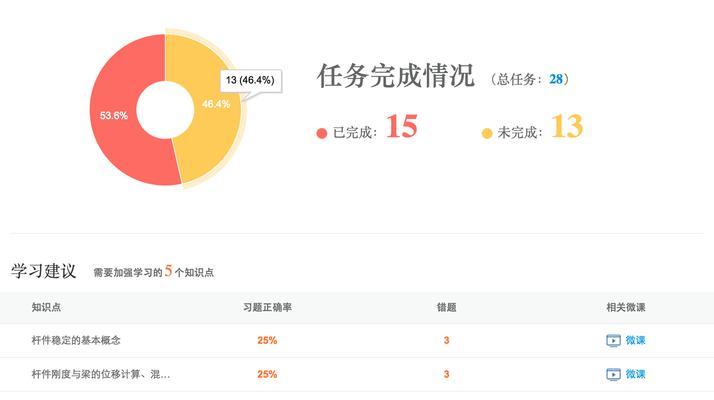Screen dimensions: 714x400
Task: Sort by 习题正确率 column header
Action: click(267, 307)
